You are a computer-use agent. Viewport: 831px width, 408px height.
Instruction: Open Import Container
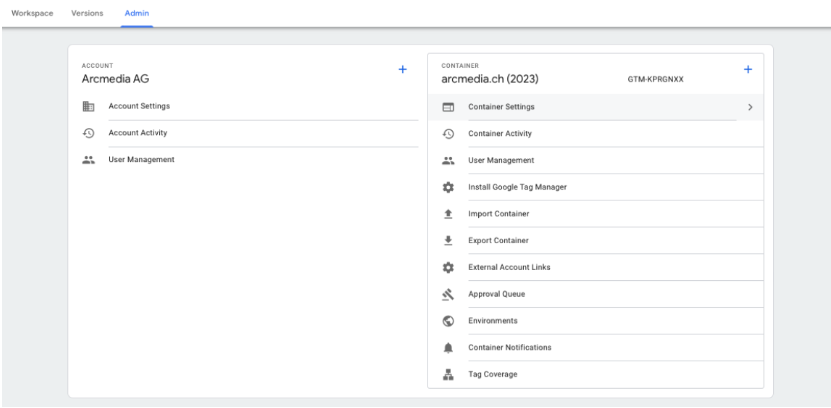click(x=499, y=214)
